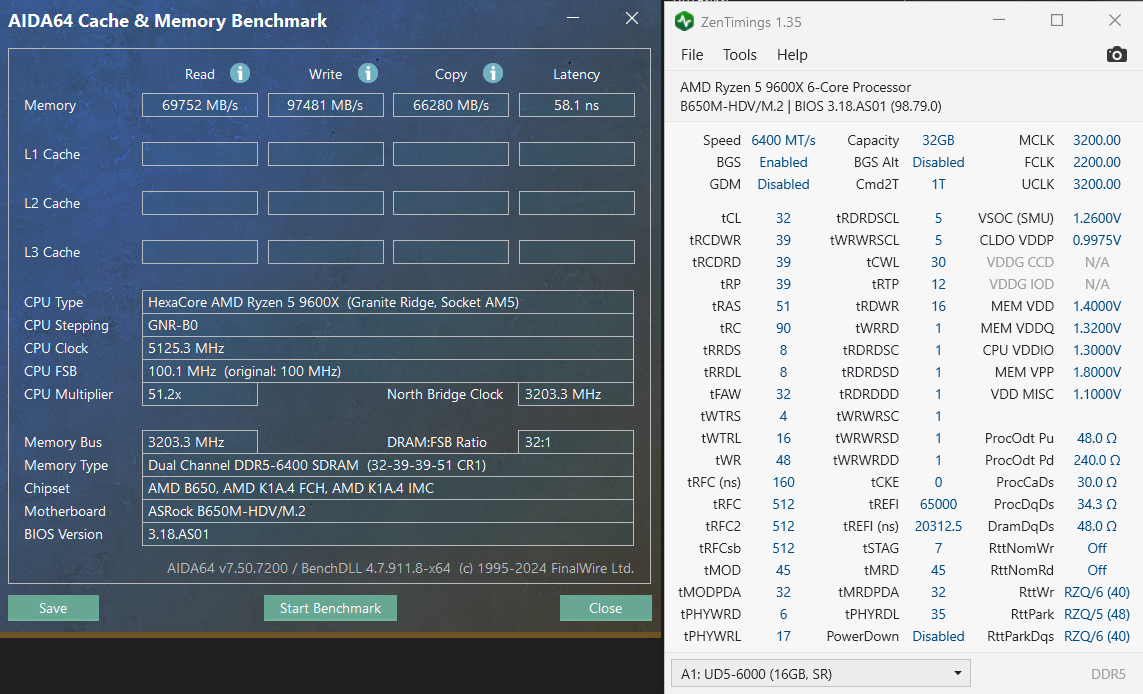The width and height of the screenshot is (1143, 694).
Task: Click PowerDown value Disabled
Action: (x=938, y=636)
